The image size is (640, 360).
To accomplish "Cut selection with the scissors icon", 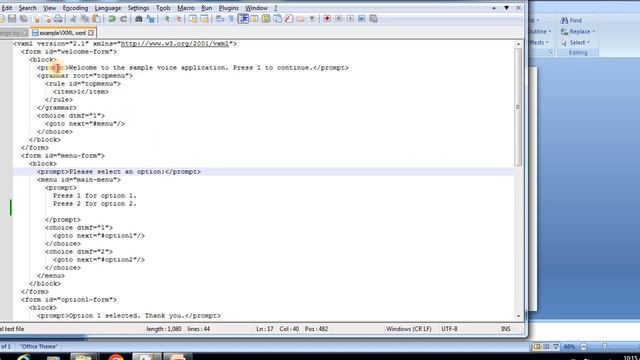I will pos(73,19).
